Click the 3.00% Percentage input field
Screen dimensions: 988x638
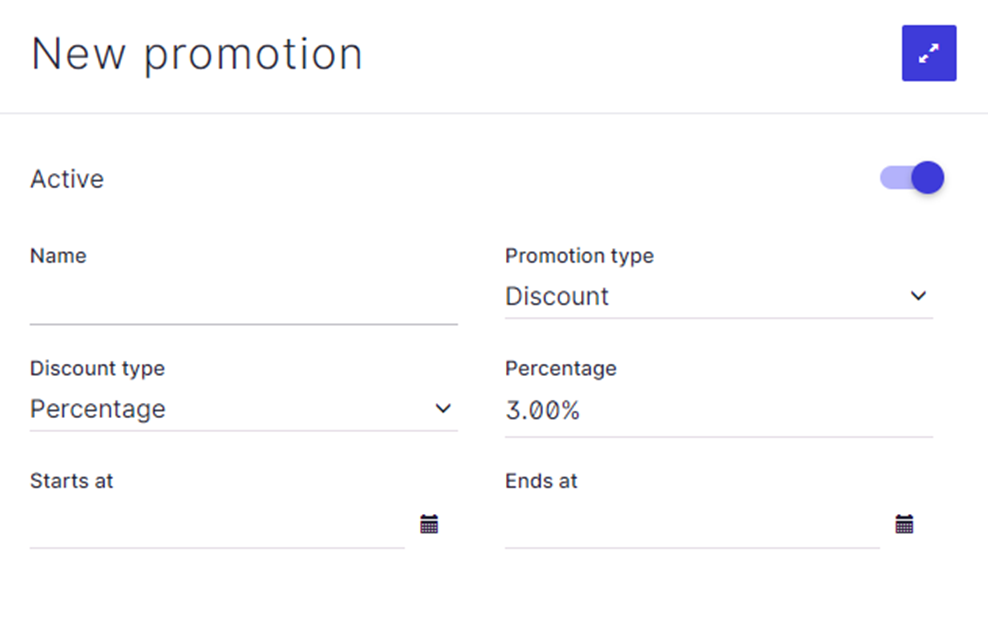pos(718,411)
